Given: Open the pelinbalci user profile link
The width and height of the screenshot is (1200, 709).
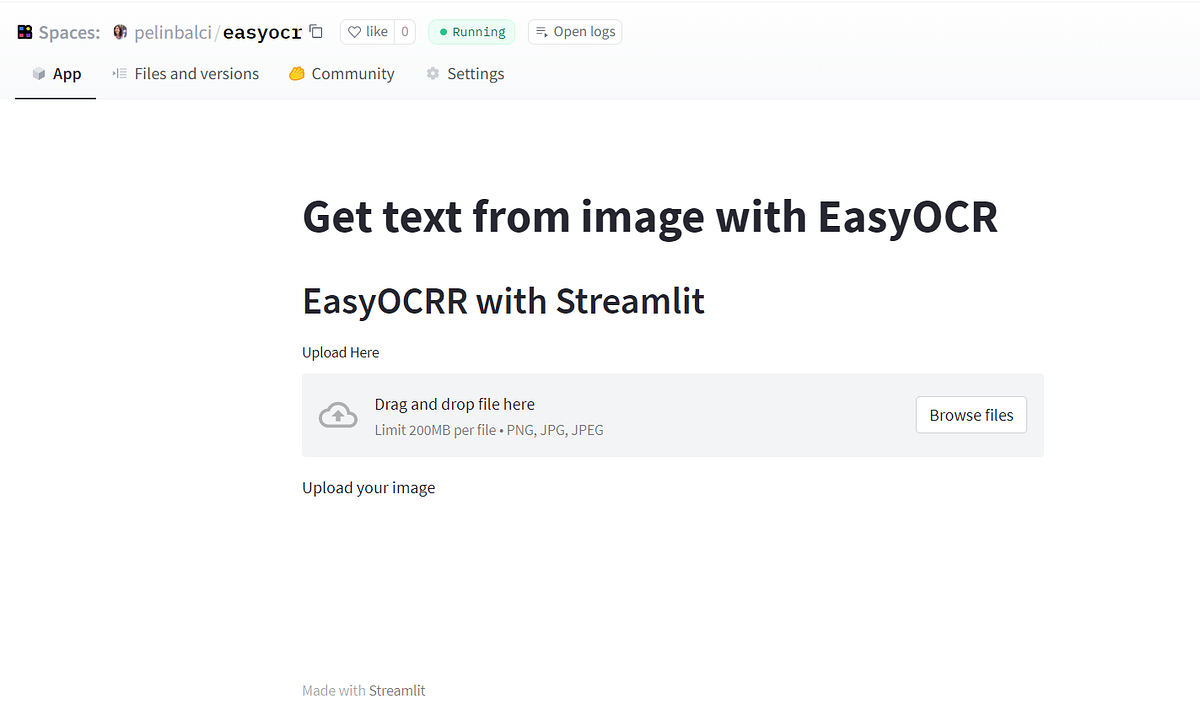Looking at the screenshot, I should click(x=173, y=31).
